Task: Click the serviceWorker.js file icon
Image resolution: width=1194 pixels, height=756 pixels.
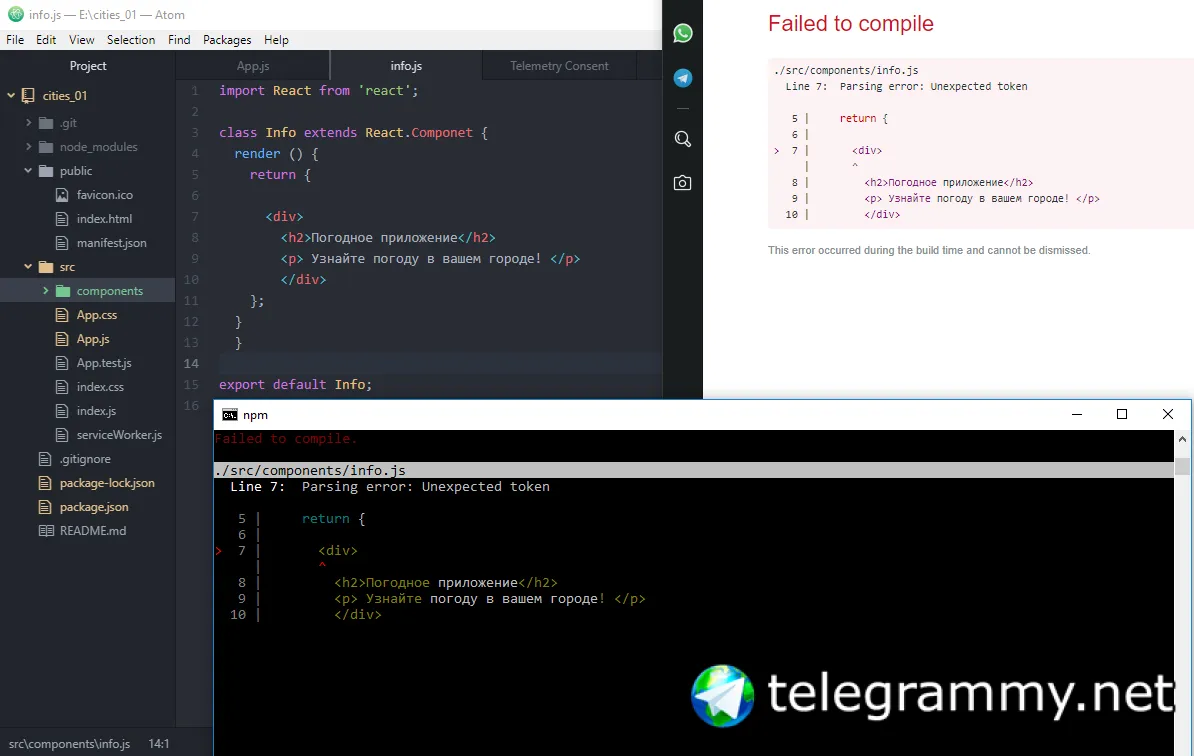Action: 62,435
